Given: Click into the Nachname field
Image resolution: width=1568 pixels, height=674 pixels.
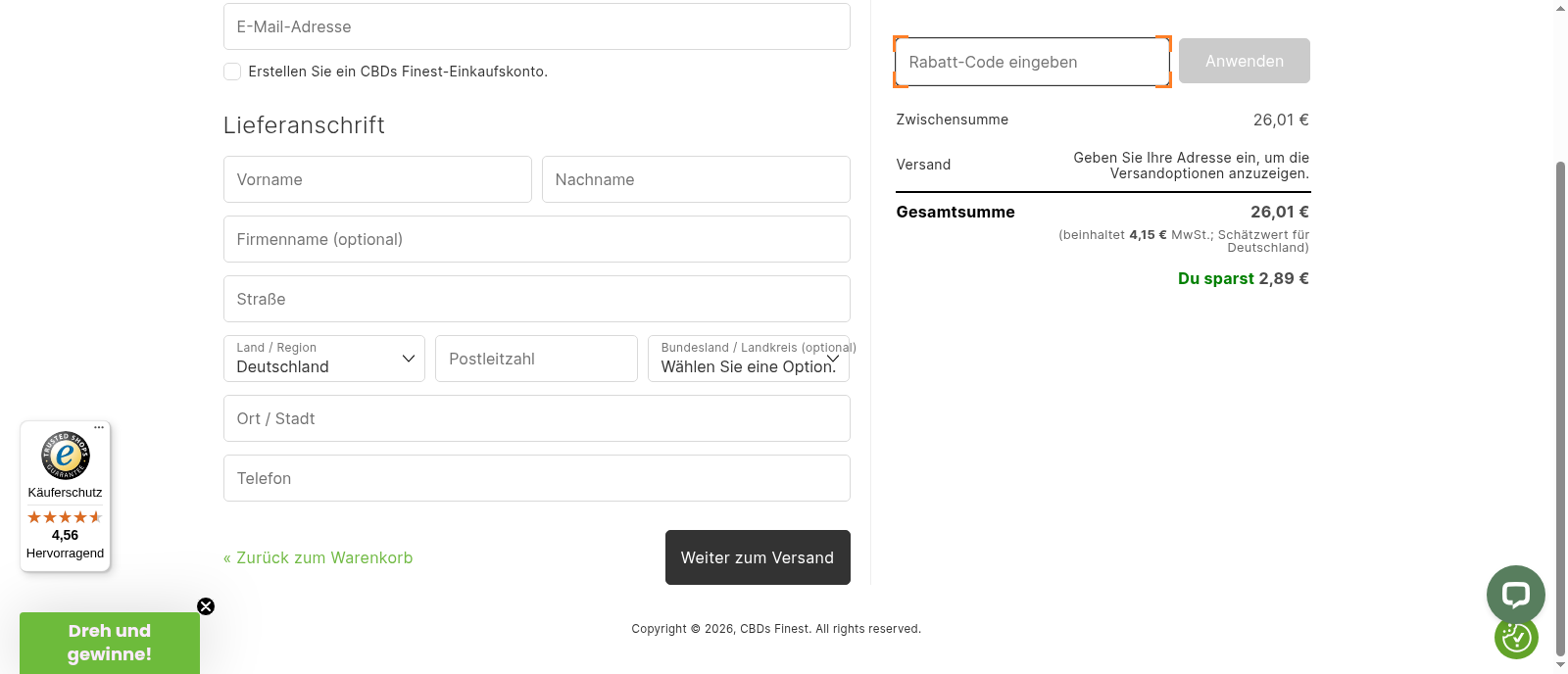Looking at the screenshot, I should [x=696, y=179].
